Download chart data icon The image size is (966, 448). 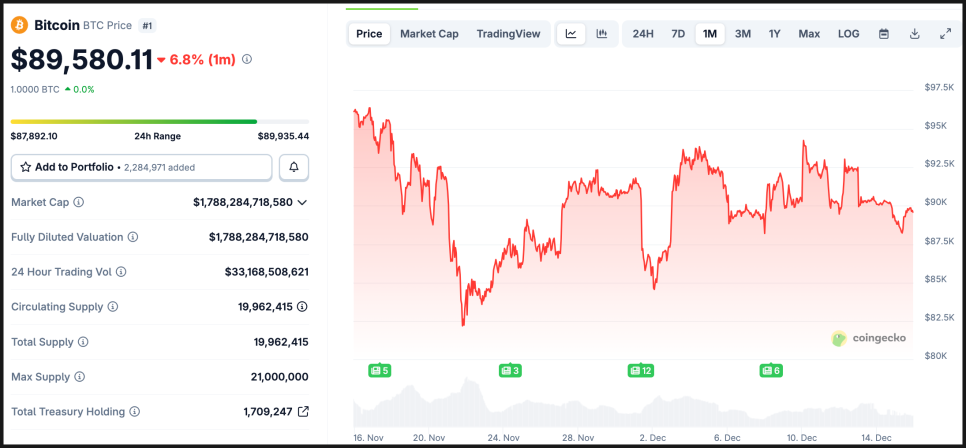tap(915, 34)
